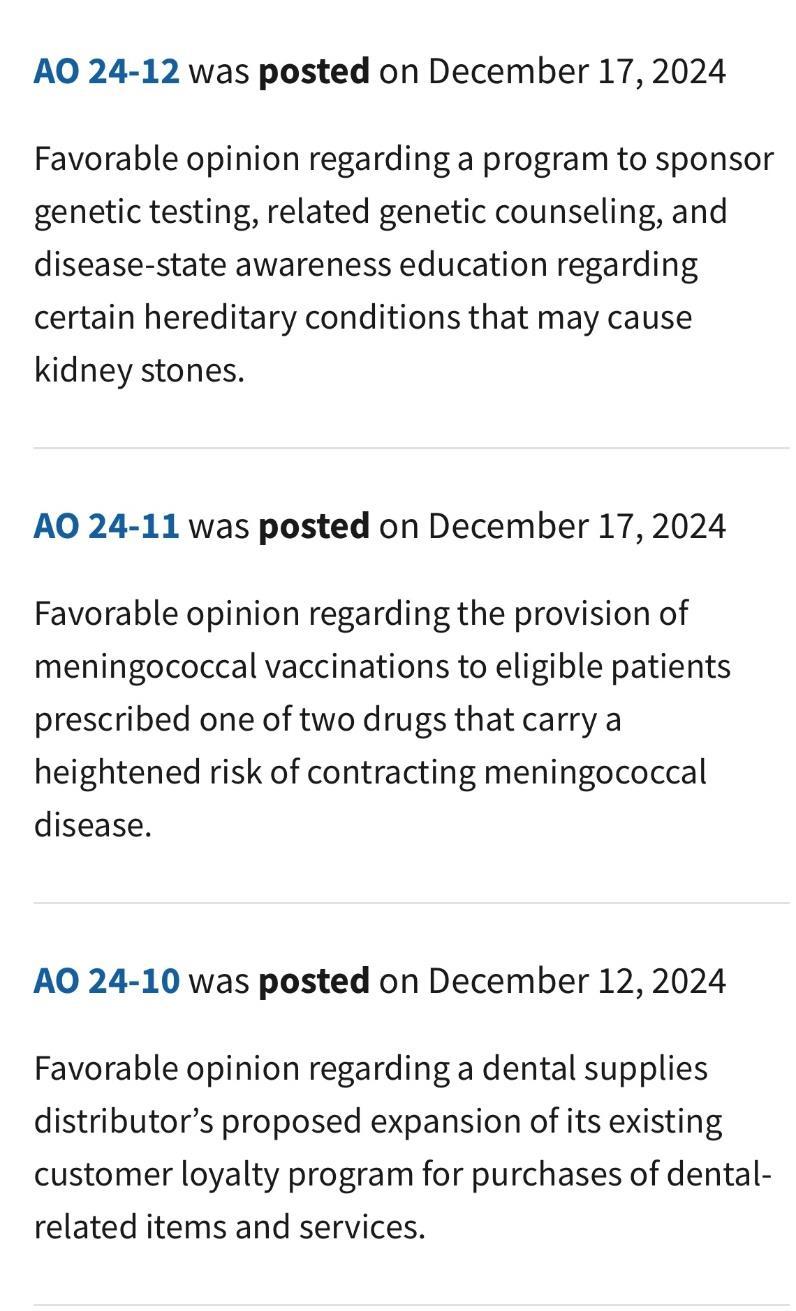796x1311 pixels.
Task: Click the divider line above AO 24-10 entry
Action: tap(410, 903)
